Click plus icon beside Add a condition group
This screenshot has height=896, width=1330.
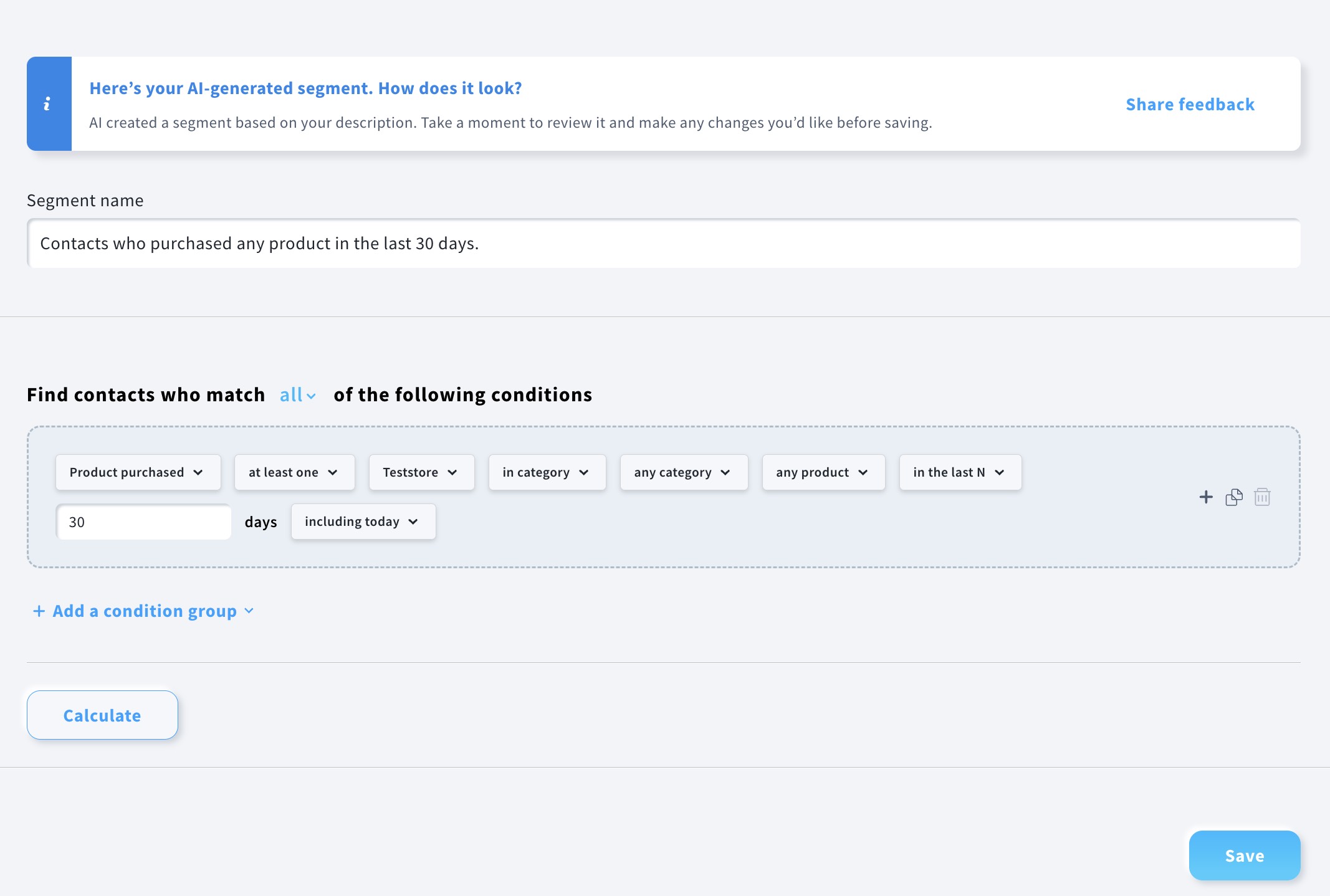coord(39,611)
